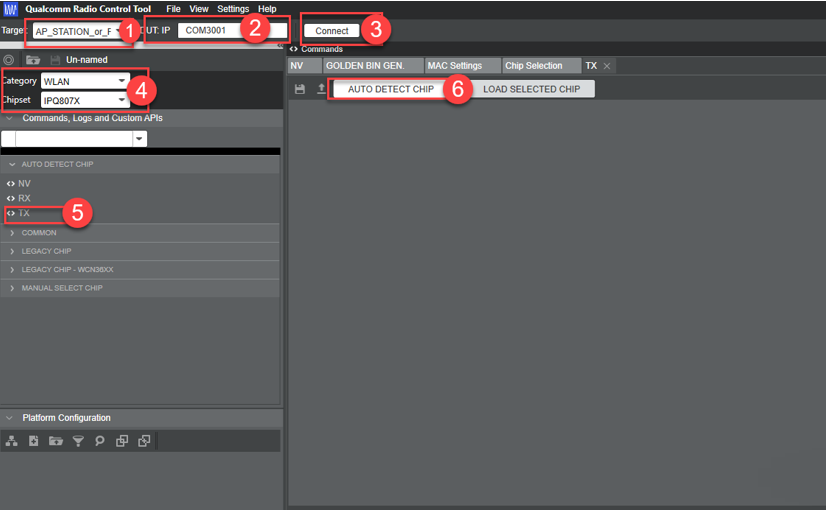Switch to the GOLDEN BIN GEN. tab
The width and height of the screenshot is (826, 510).
pos(373,66)
